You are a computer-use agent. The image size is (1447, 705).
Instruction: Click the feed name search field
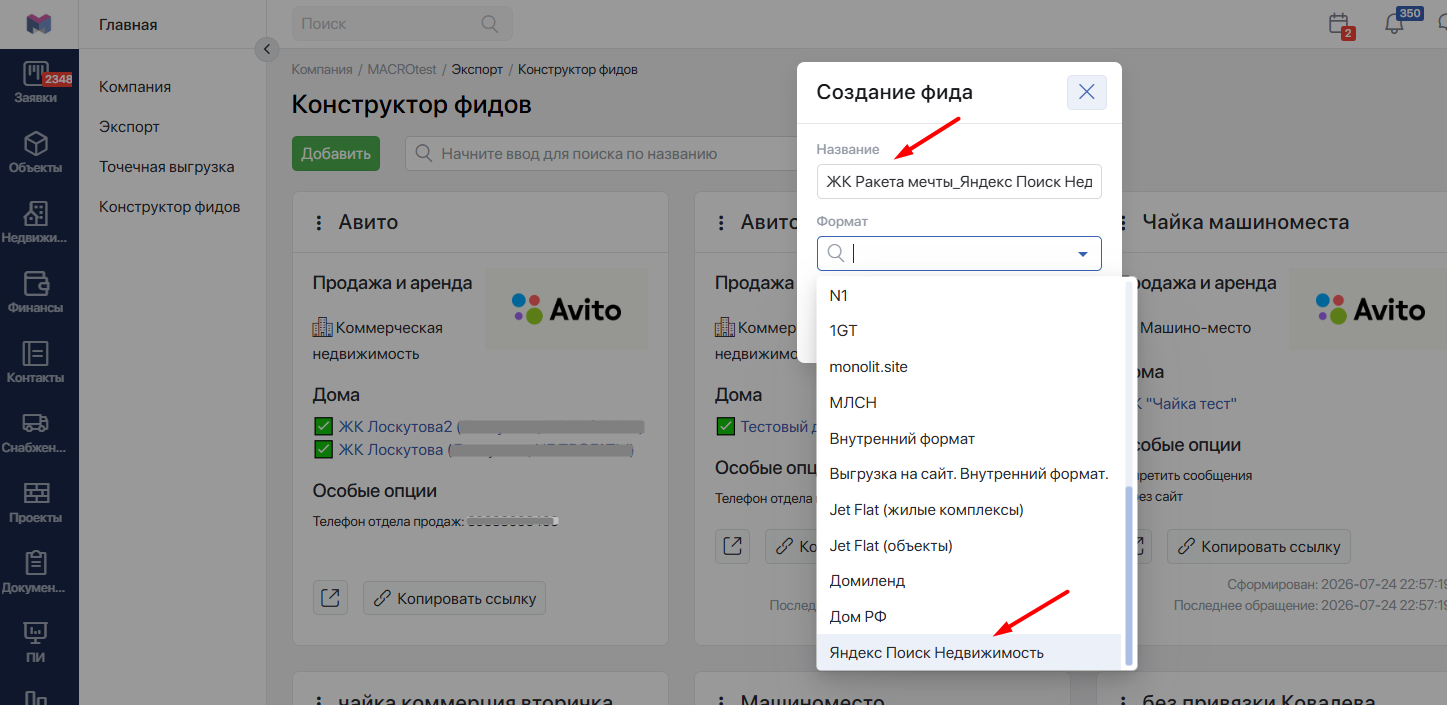600,154
